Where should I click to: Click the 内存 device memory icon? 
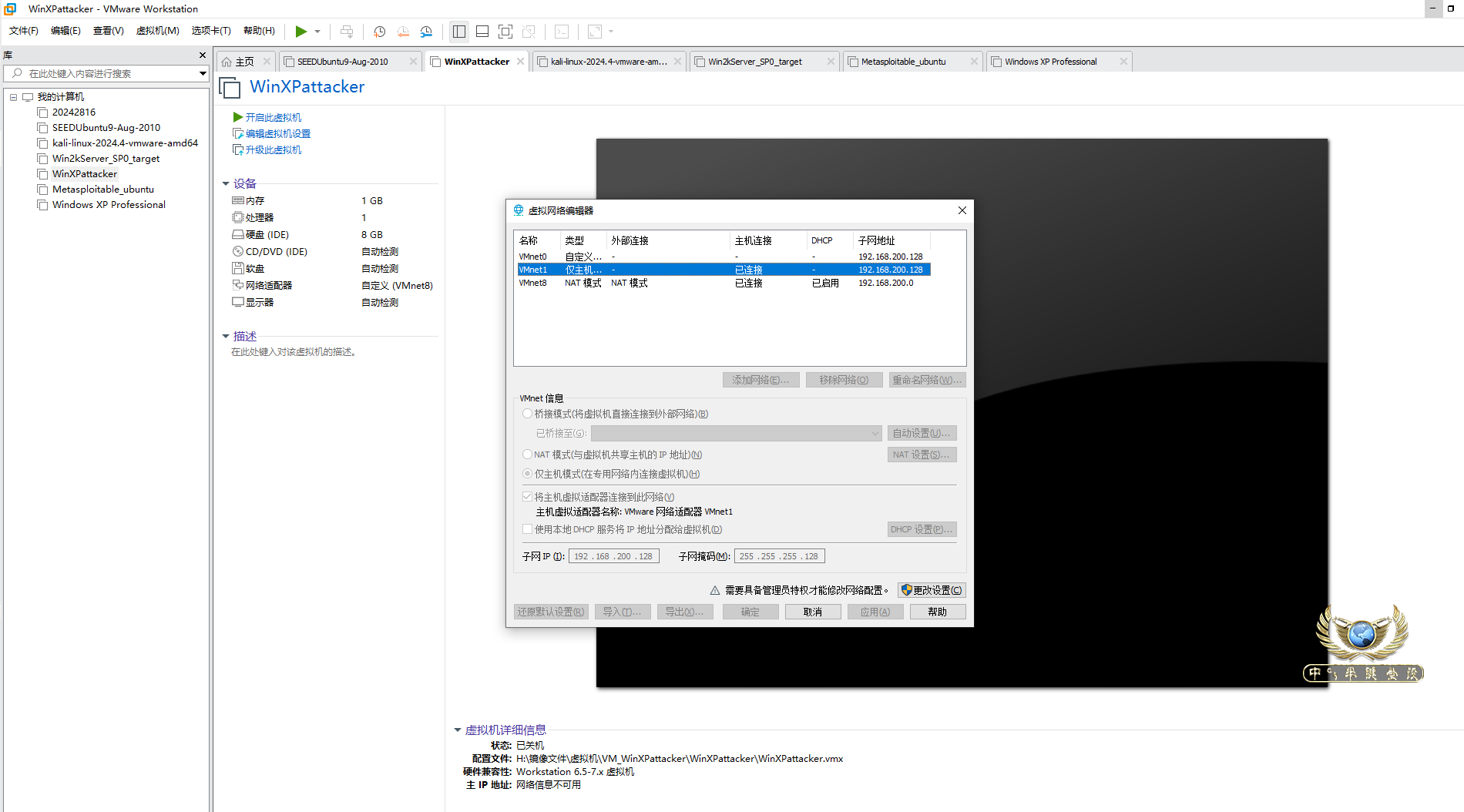click(238, 200)
